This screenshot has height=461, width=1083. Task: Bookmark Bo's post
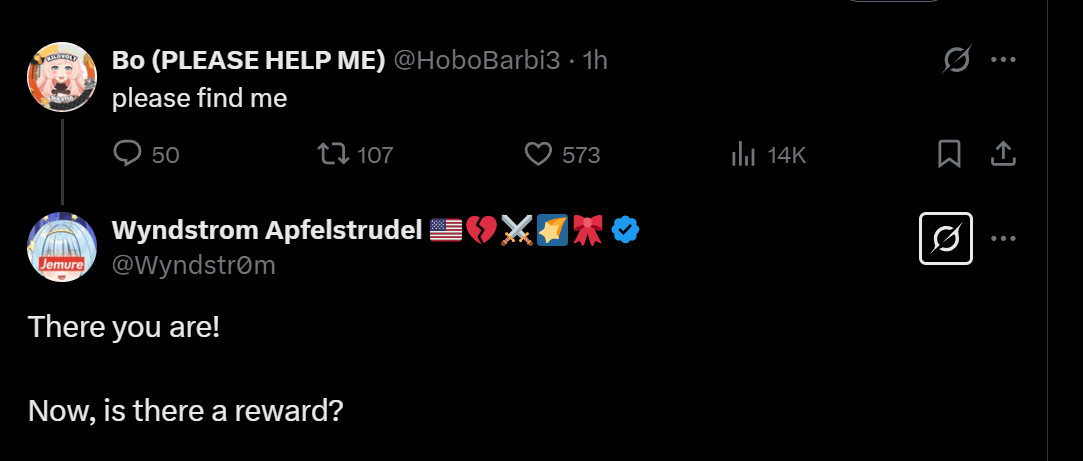[x=949, y=153]
